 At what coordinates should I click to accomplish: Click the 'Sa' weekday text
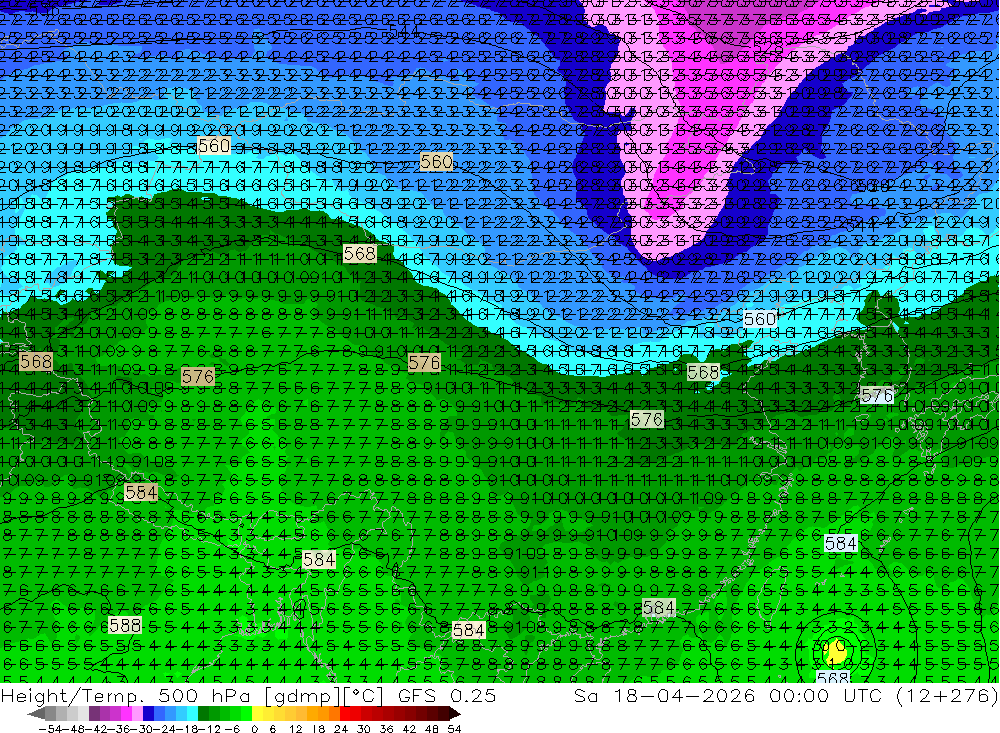pyautogui.click(x=586, y=695)
